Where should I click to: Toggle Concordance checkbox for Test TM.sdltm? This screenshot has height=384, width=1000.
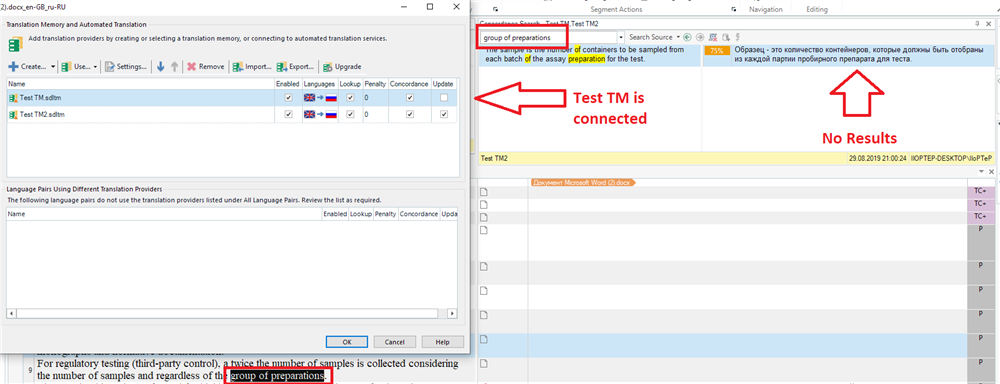pyautogui.click(x=409, y=98)
